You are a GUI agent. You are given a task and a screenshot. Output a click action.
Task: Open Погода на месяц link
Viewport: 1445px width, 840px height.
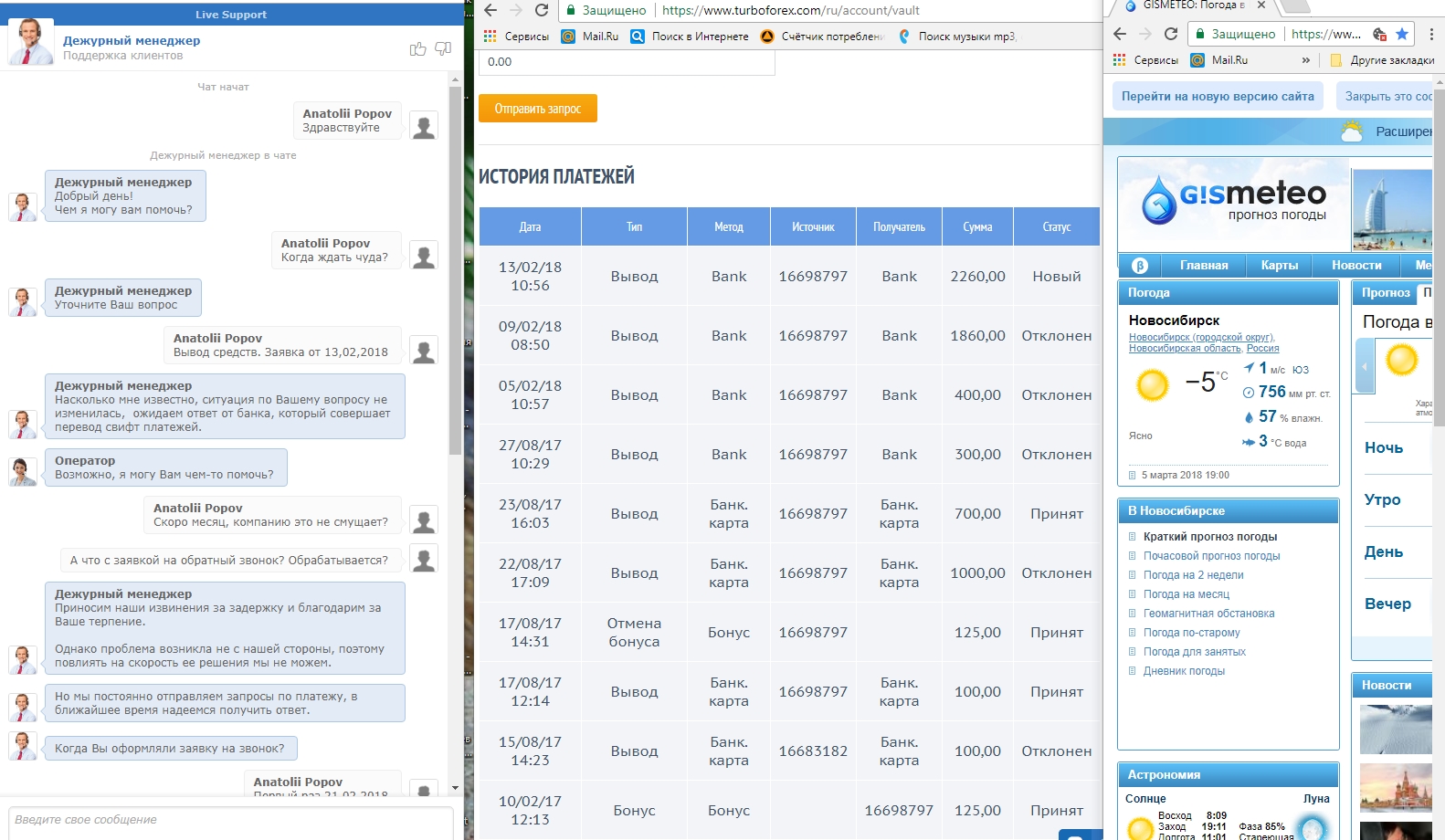pos(1187,594)
